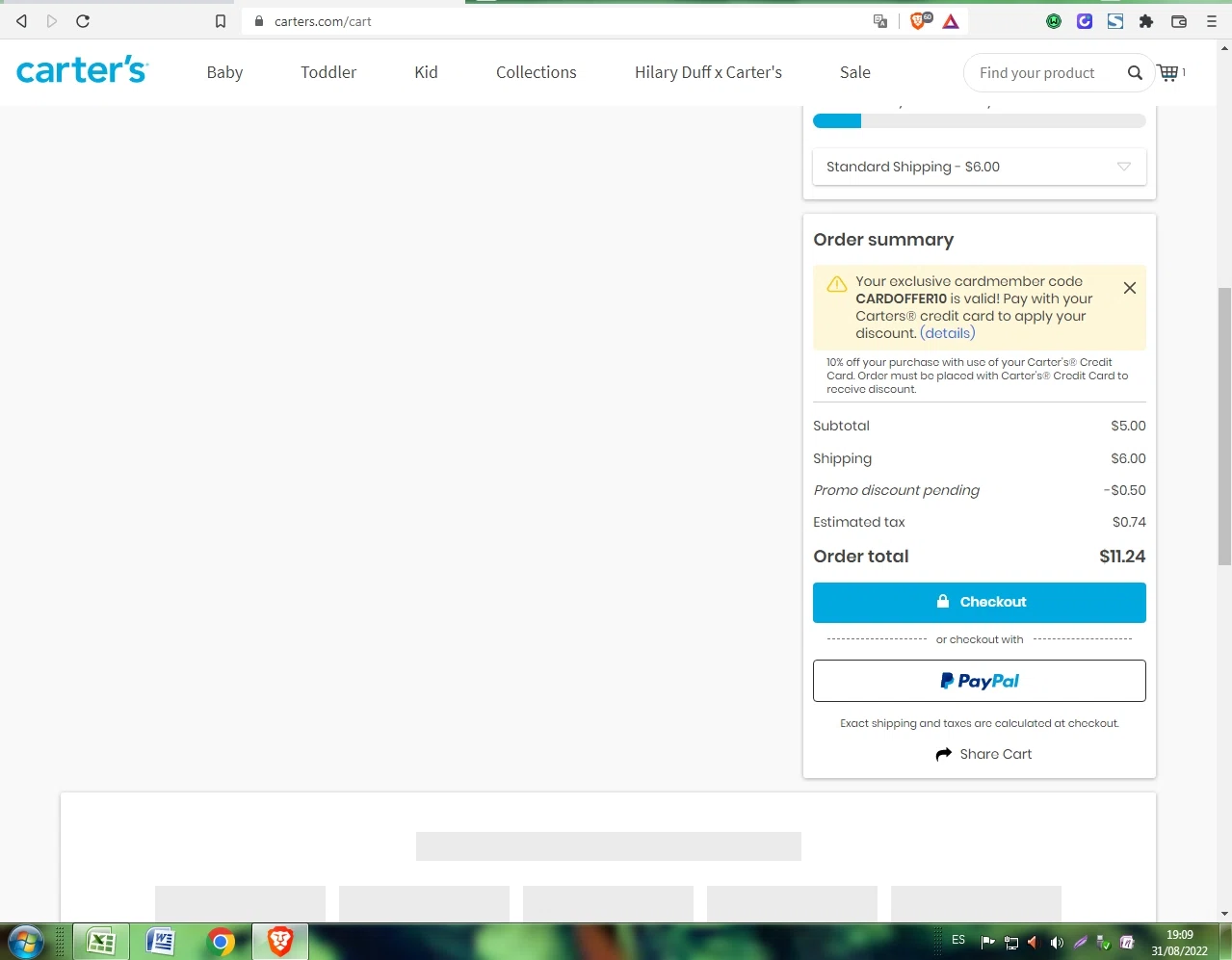
Task: Go back to the previous page
Action: point(21,21)
